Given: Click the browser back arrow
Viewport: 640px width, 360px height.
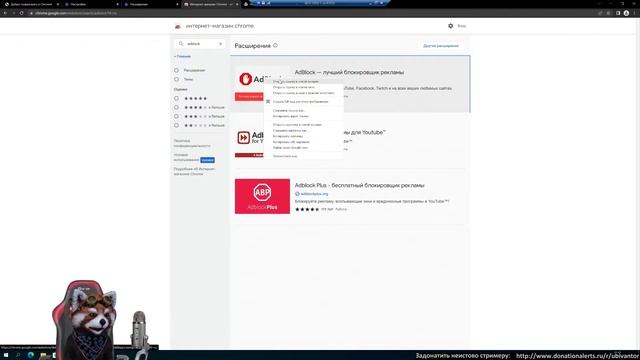Looking at the screenshot, I should (x=5, y=13).
